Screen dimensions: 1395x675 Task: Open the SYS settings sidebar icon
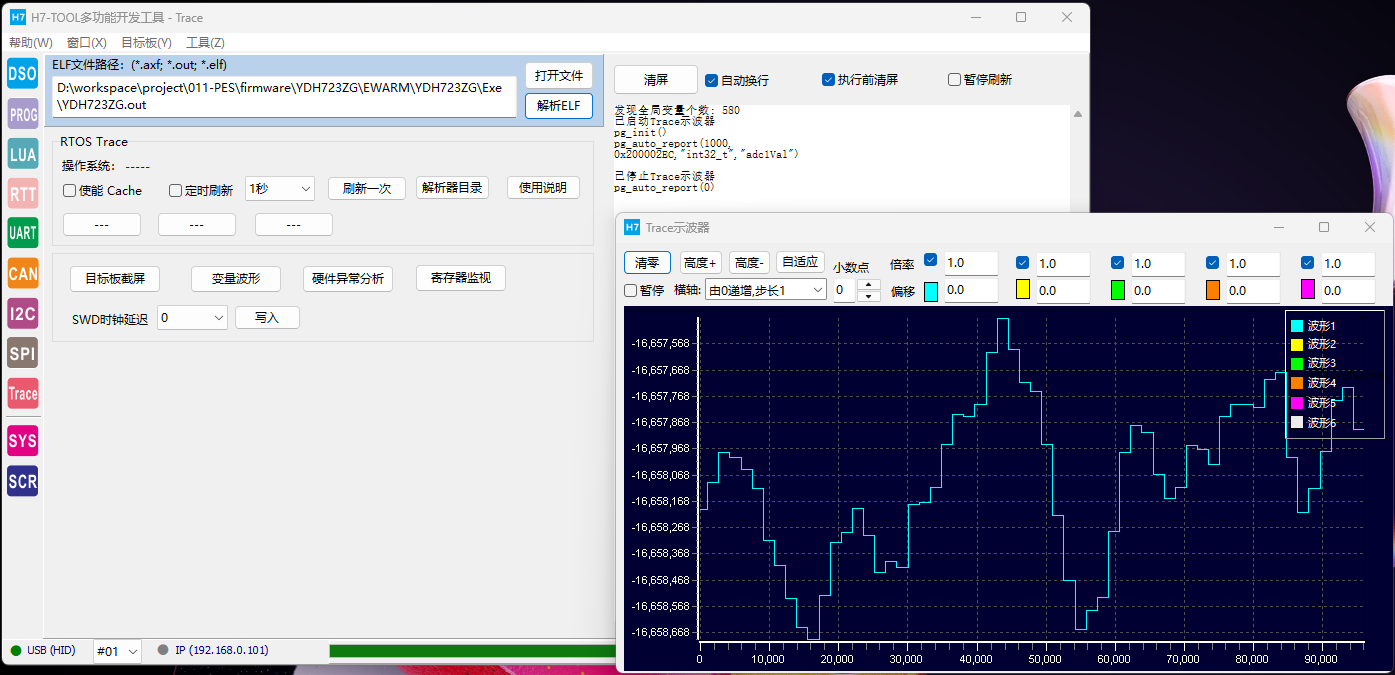[x=22, y=440]
